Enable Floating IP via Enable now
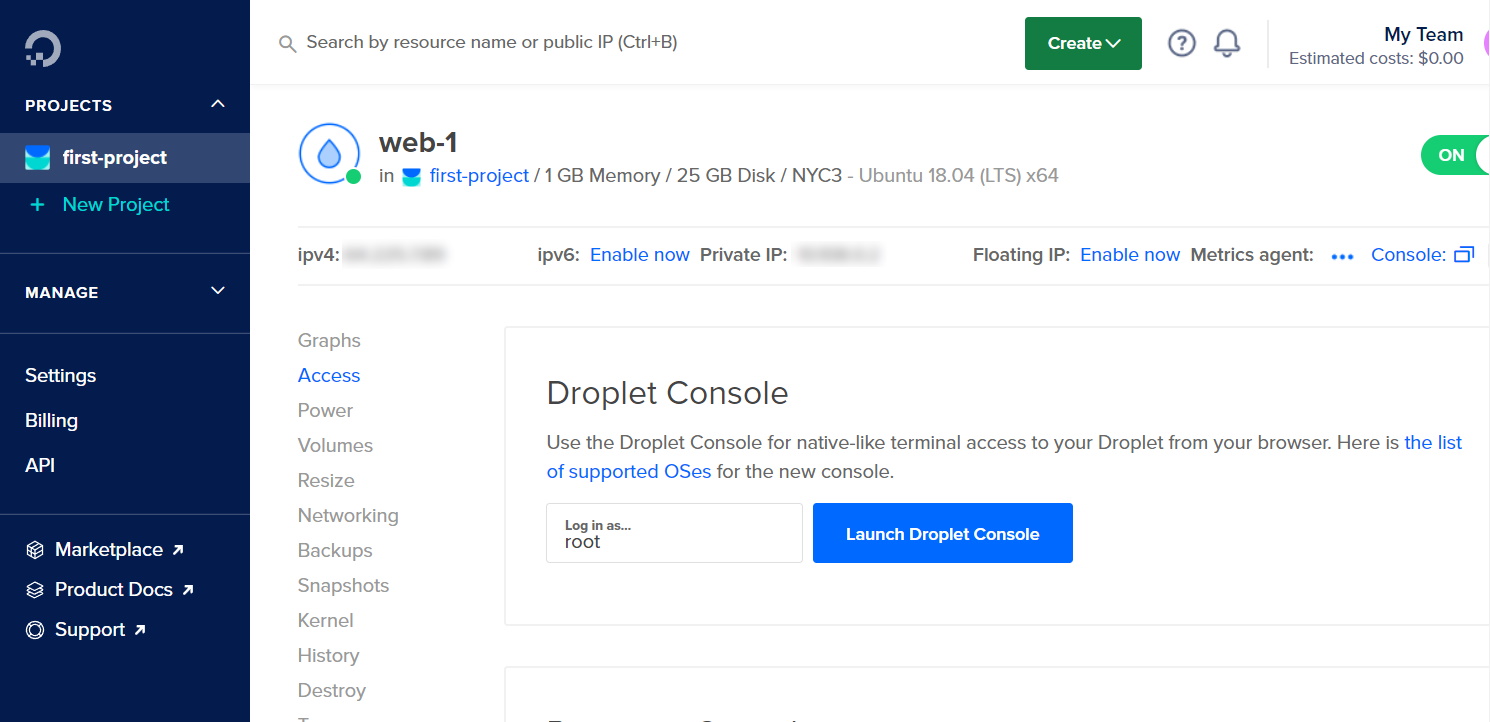Viewport: 1490px width, 722px height. (1130, 255)
